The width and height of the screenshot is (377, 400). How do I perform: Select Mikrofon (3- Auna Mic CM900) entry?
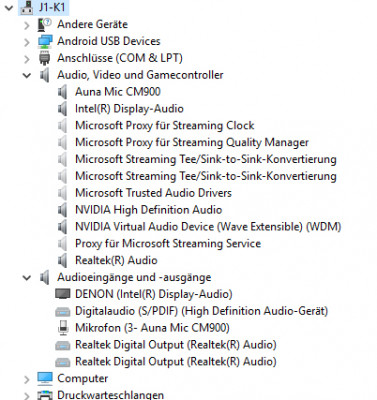point(152,328)
